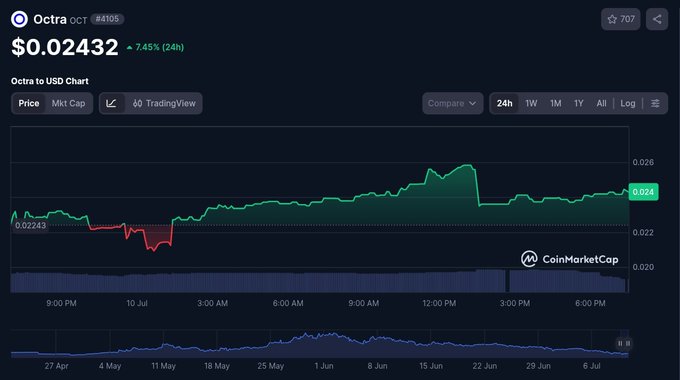Click the 9:00 PM time label

click(61, 303)
